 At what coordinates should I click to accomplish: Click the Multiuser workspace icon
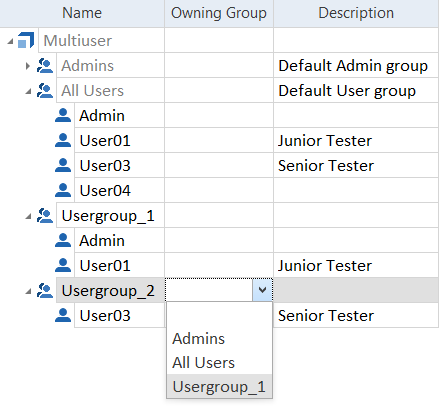(26, 40)
